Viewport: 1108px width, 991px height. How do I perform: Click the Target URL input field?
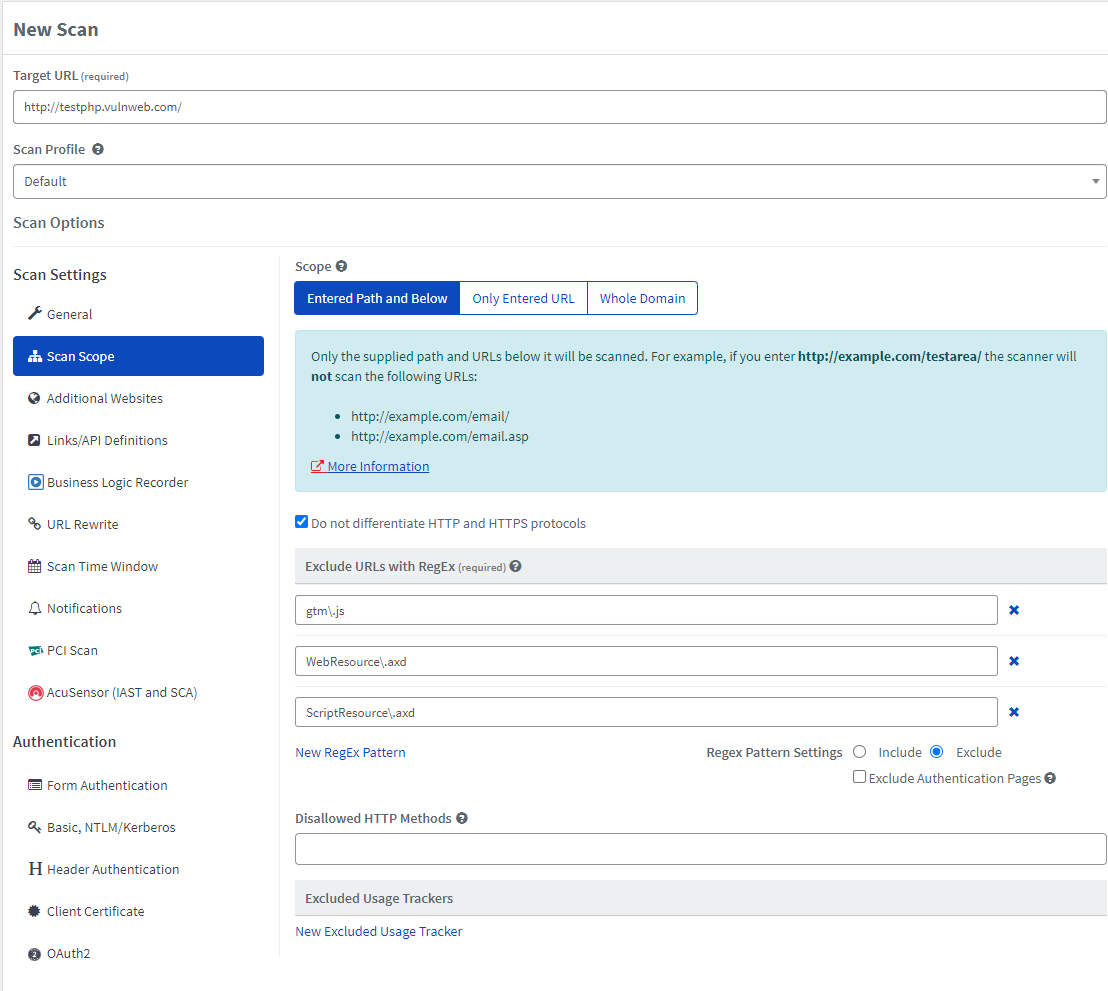click(560, 107)
